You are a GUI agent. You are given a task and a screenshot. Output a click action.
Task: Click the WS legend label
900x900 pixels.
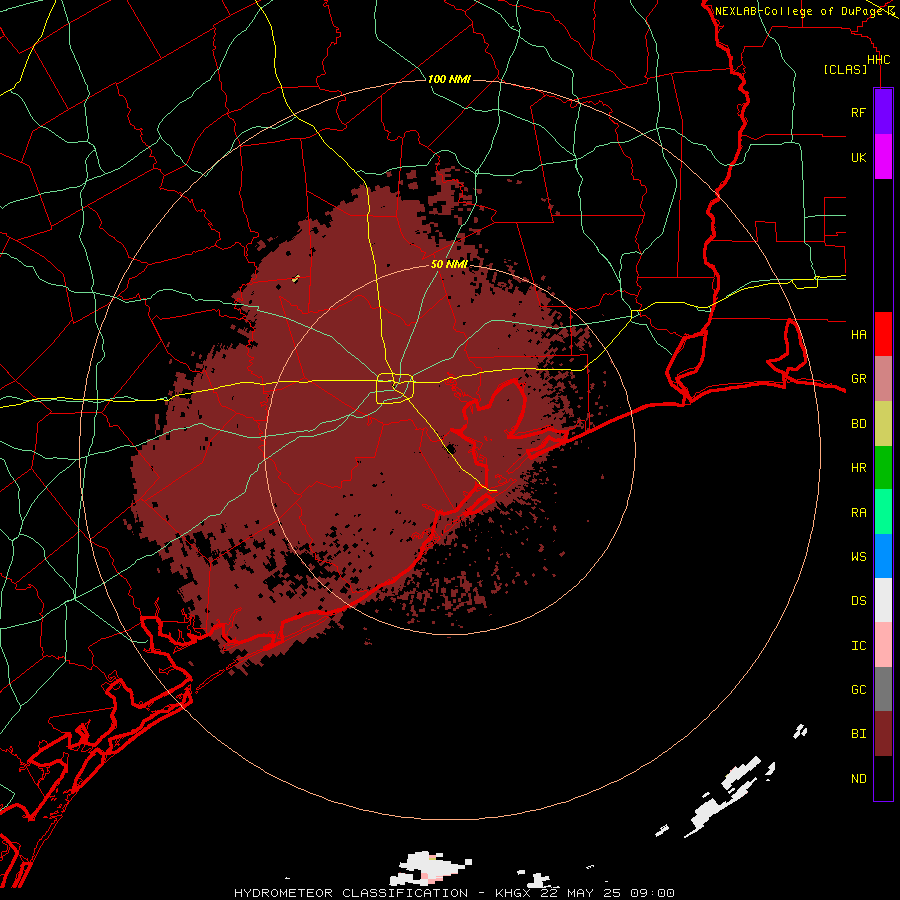(858, 556)
